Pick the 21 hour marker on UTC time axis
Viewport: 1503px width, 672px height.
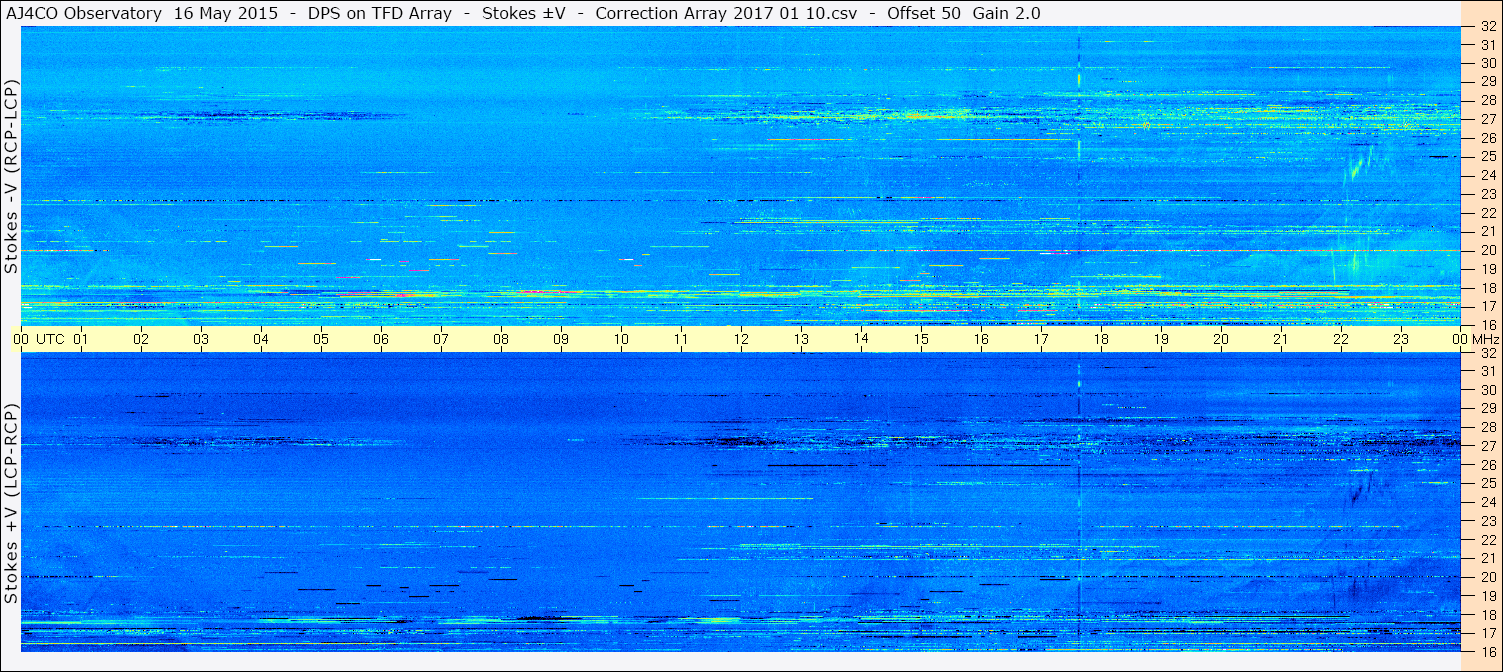coord(1281,339)
